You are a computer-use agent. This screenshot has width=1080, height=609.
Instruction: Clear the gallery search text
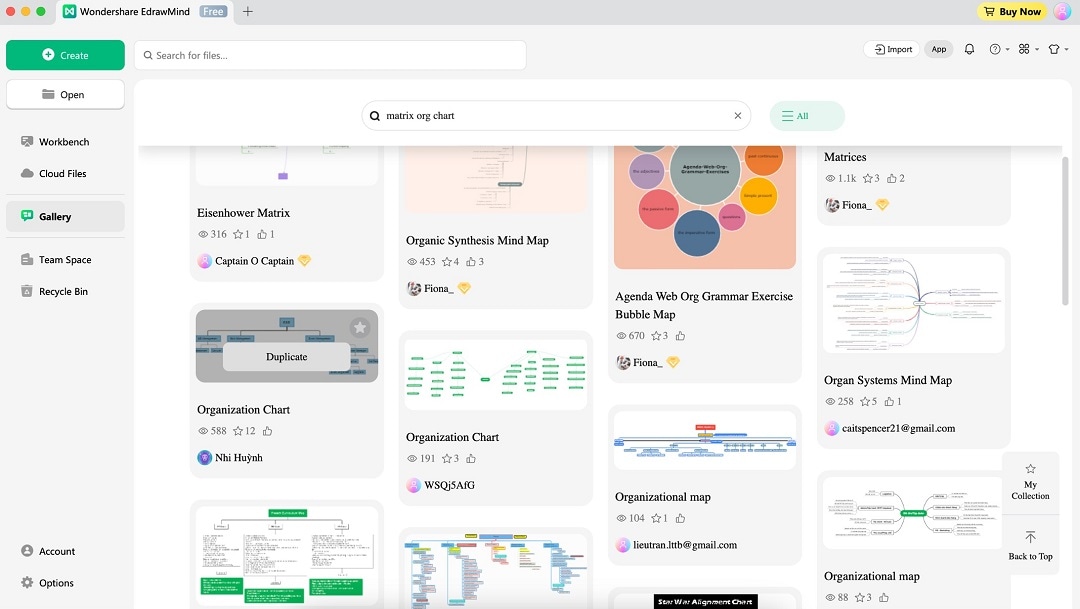point(738,116)
